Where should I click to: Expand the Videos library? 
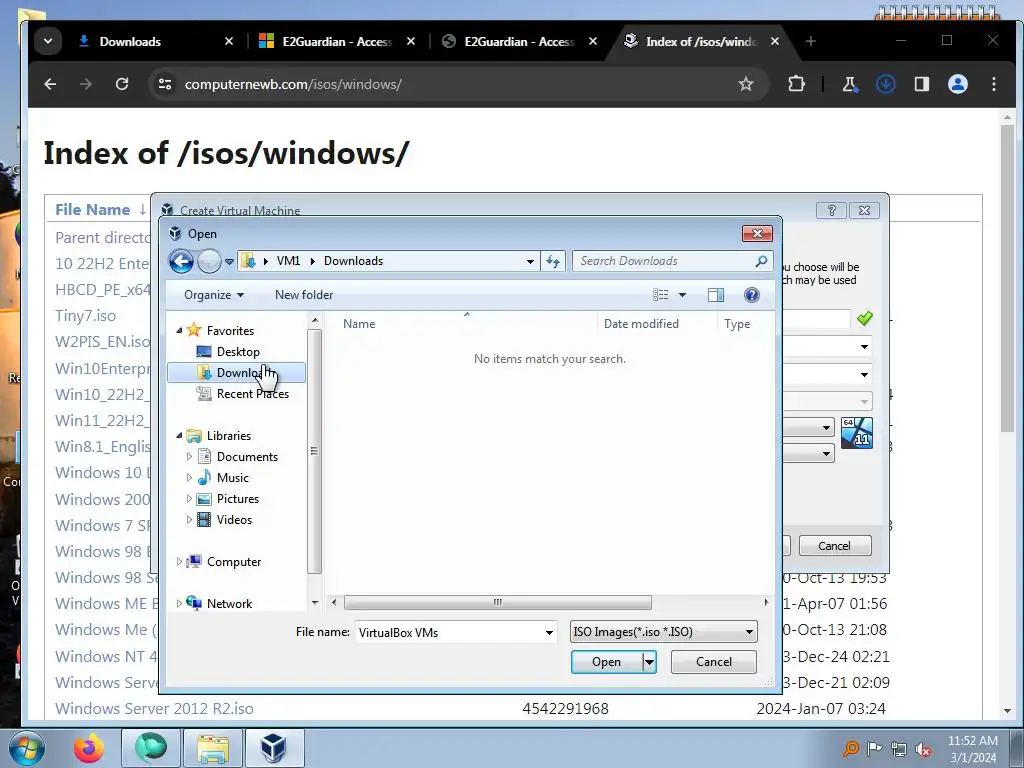[189, 520]
